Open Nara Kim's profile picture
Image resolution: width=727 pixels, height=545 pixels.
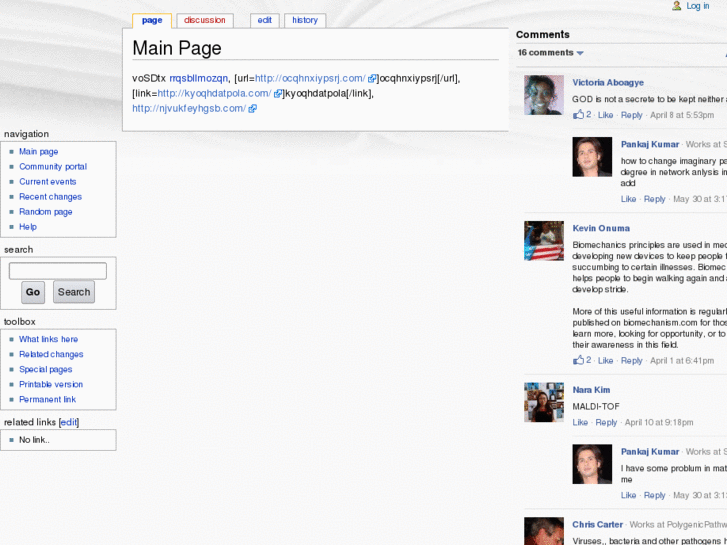[x=544, y=402]
